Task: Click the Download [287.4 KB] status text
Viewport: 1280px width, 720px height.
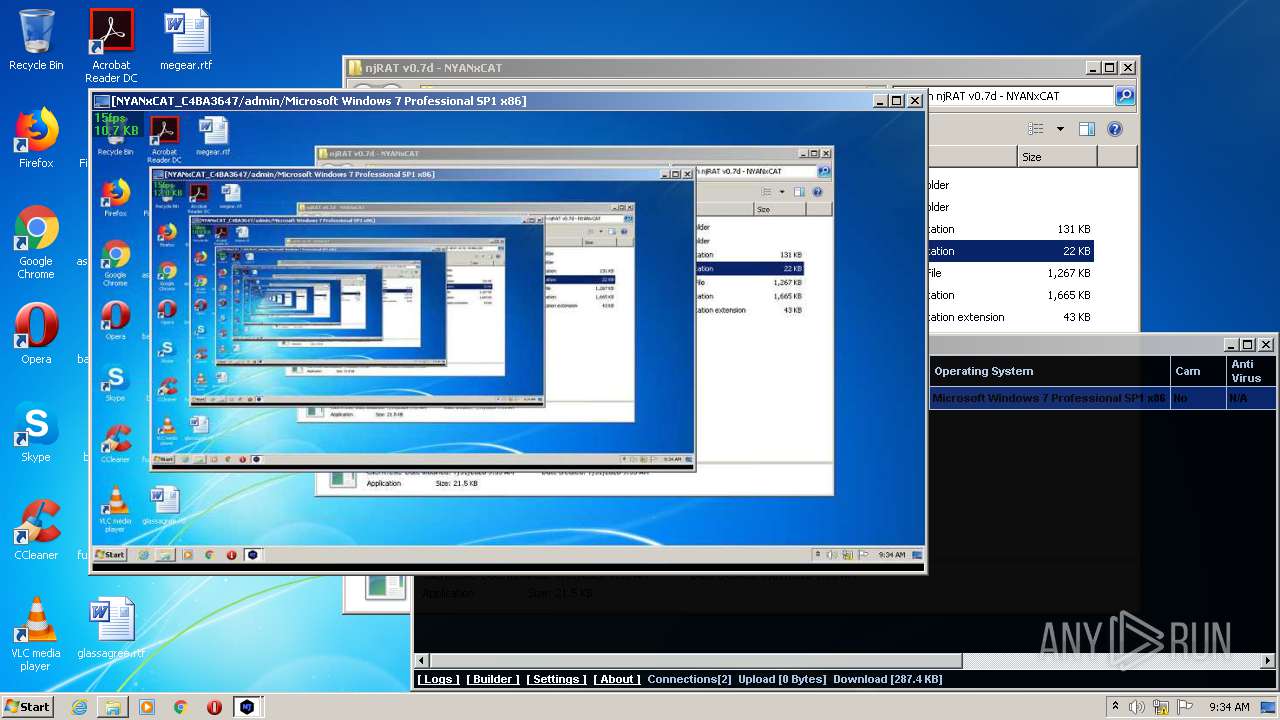Action: coord(887,679)
